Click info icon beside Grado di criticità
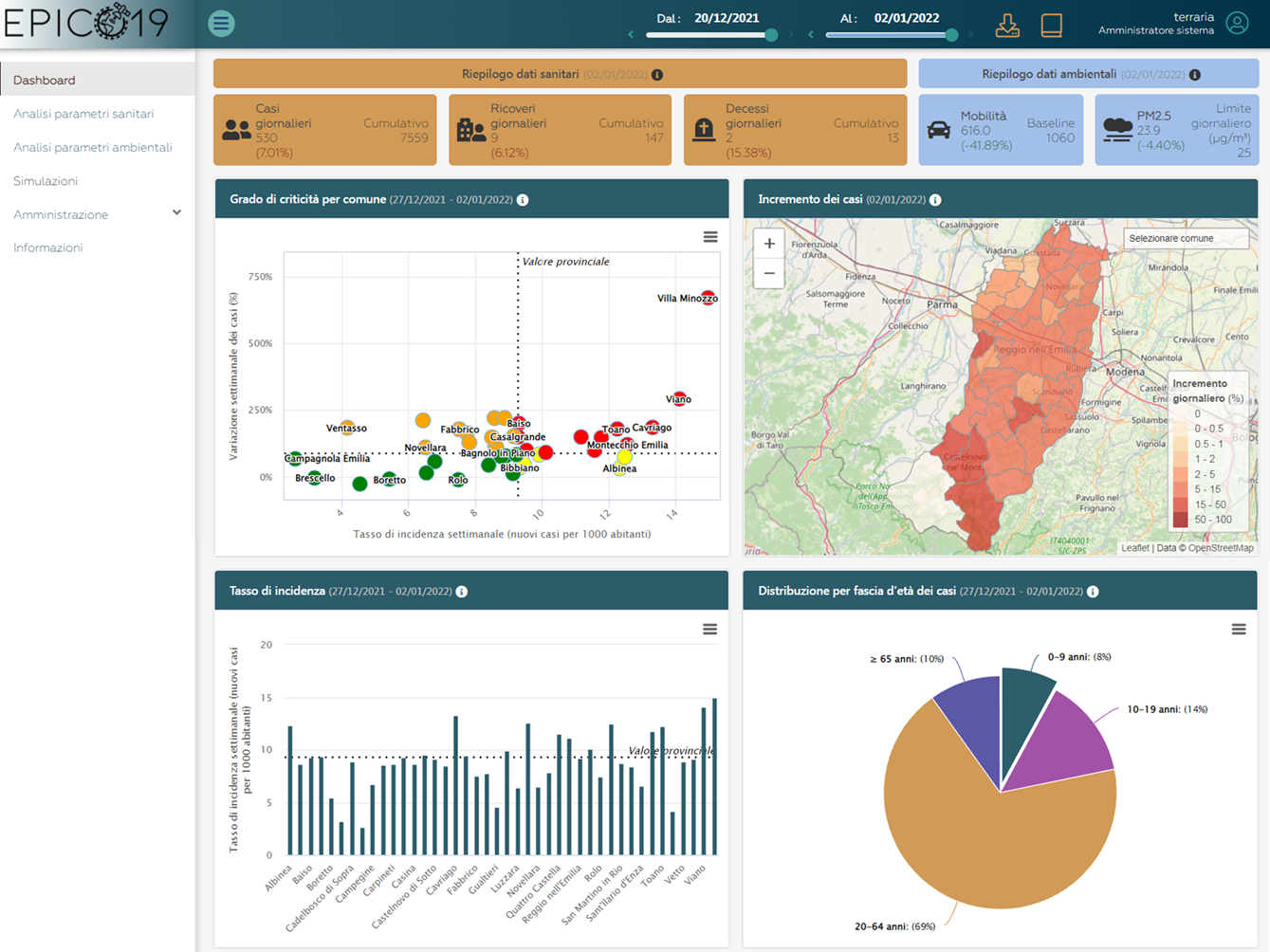1270x952 pixels. pyautogui.click(x=523, y=200)
